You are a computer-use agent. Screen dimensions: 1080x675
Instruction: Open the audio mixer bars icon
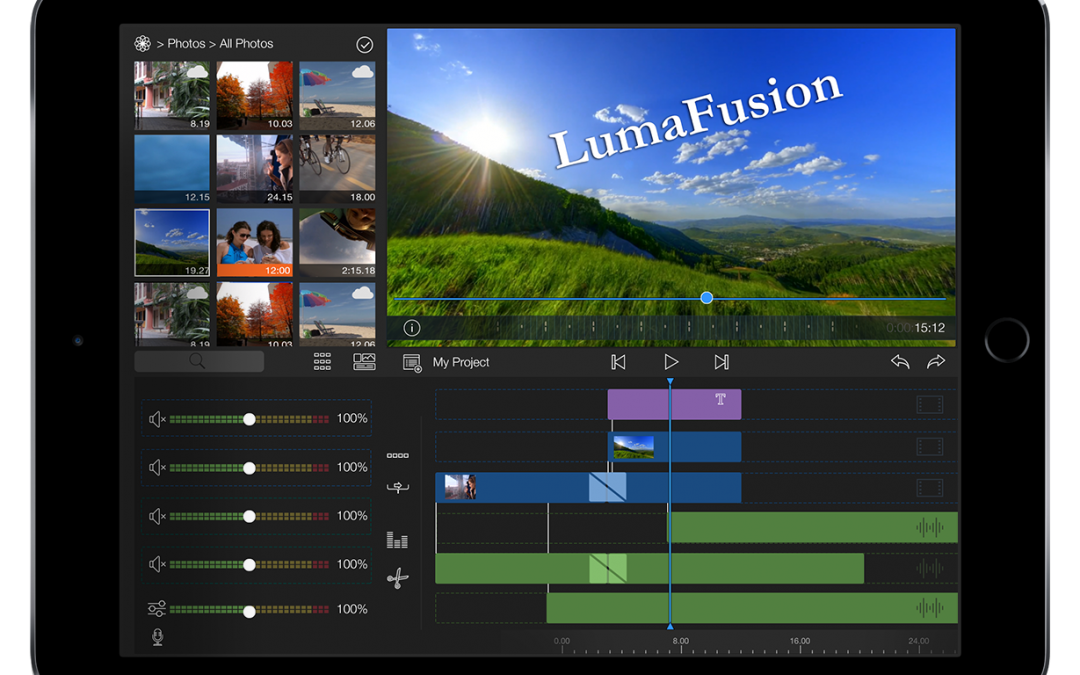click(397, 540)
